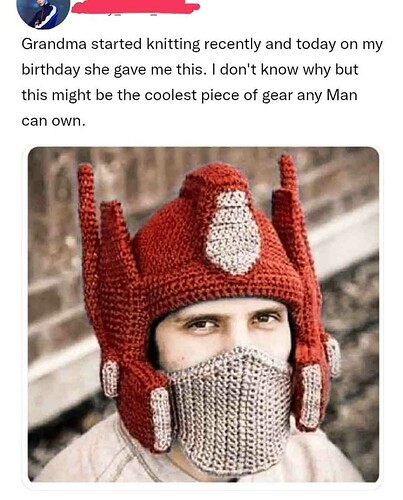Click the red redacted username bar

[135, 7]
